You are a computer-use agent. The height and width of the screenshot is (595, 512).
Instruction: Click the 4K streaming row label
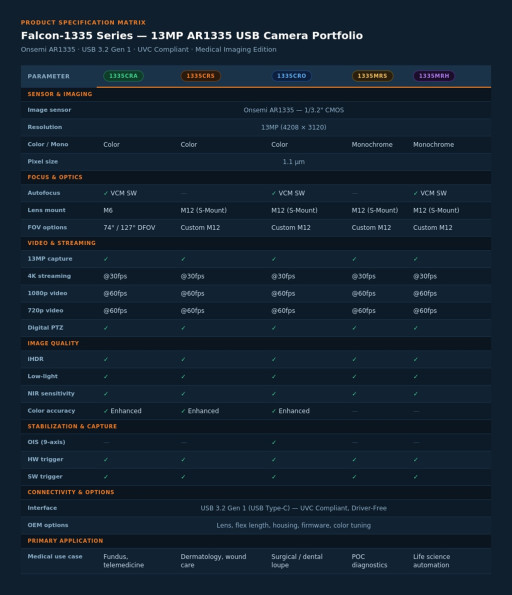49,276
